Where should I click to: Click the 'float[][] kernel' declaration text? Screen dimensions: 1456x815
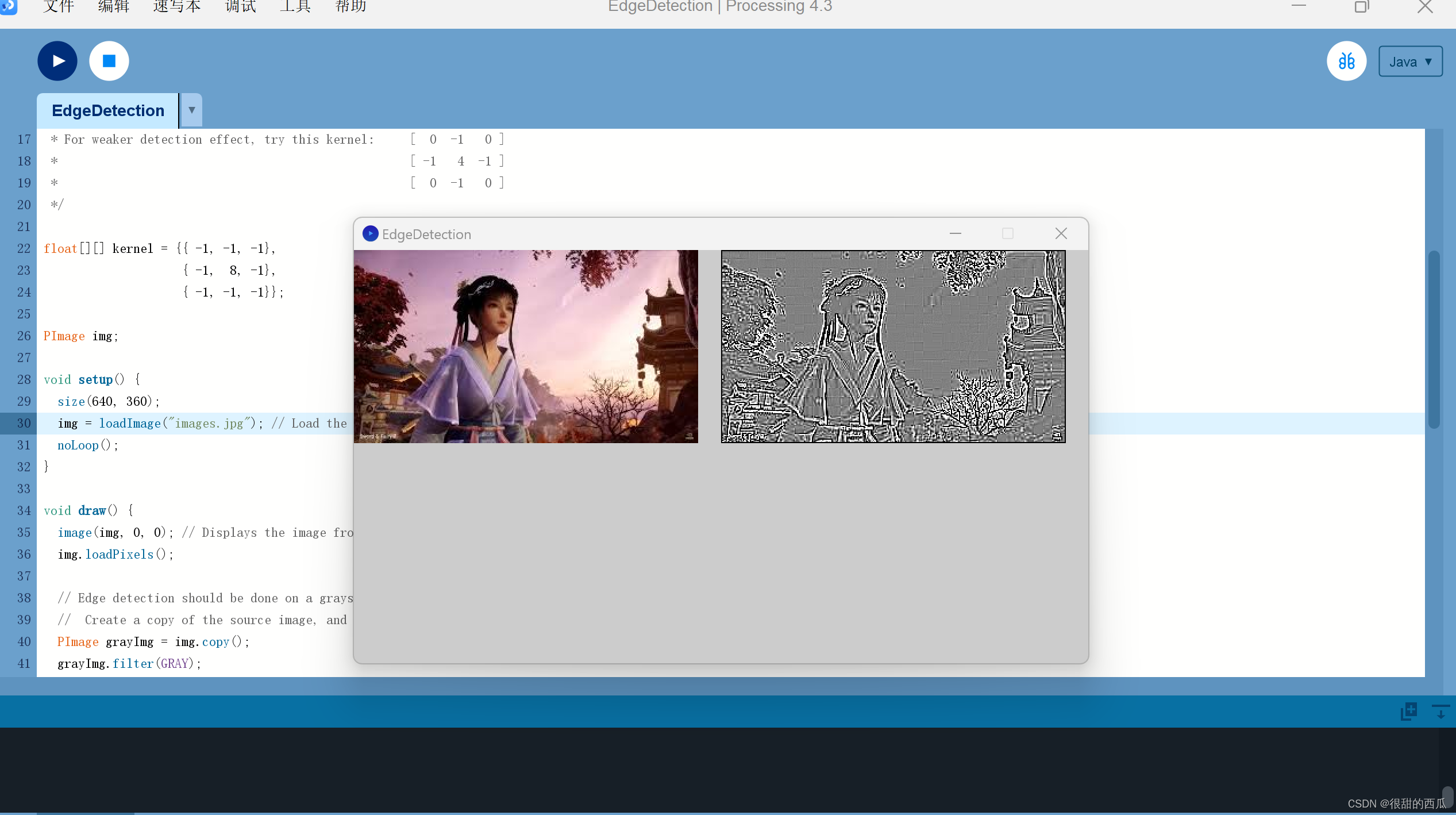pyautogui.click(x=98, y=249)
